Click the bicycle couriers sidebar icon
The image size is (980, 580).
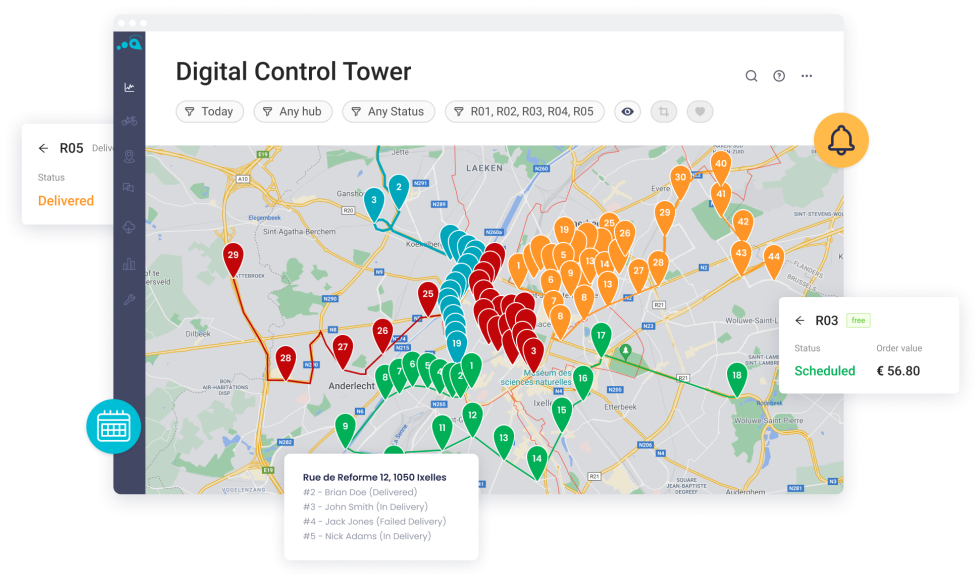click(129, 121)
